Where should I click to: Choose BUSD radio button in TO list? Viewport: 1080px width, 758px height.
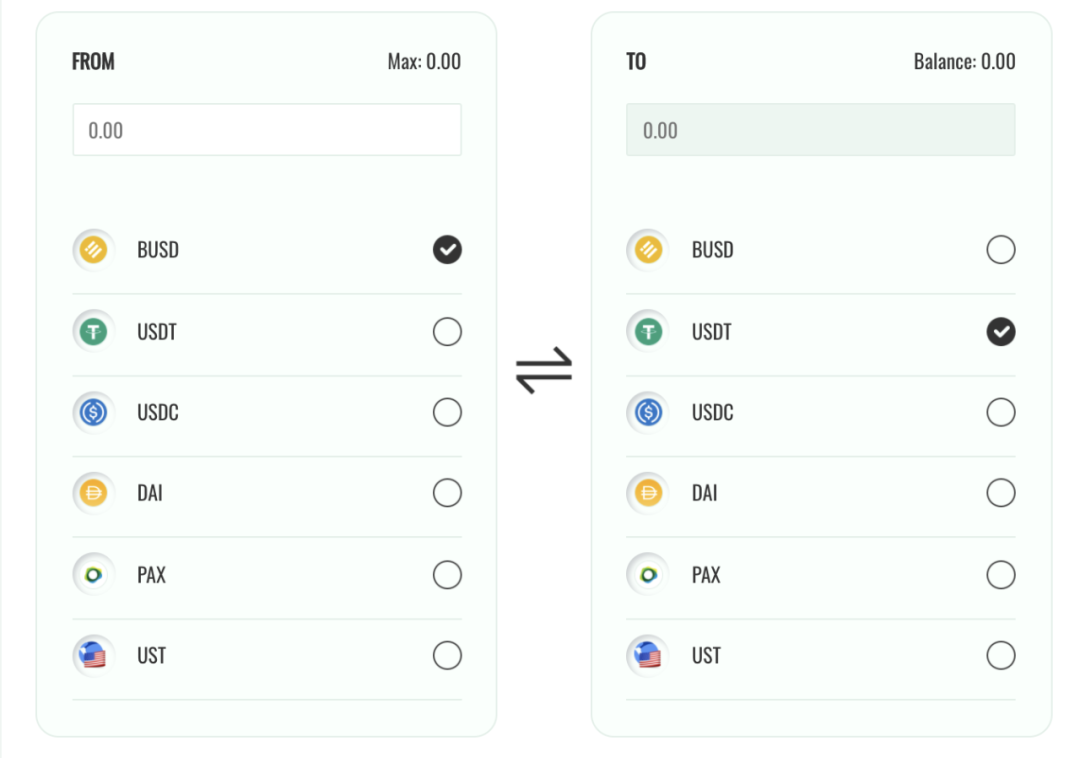1001,249
